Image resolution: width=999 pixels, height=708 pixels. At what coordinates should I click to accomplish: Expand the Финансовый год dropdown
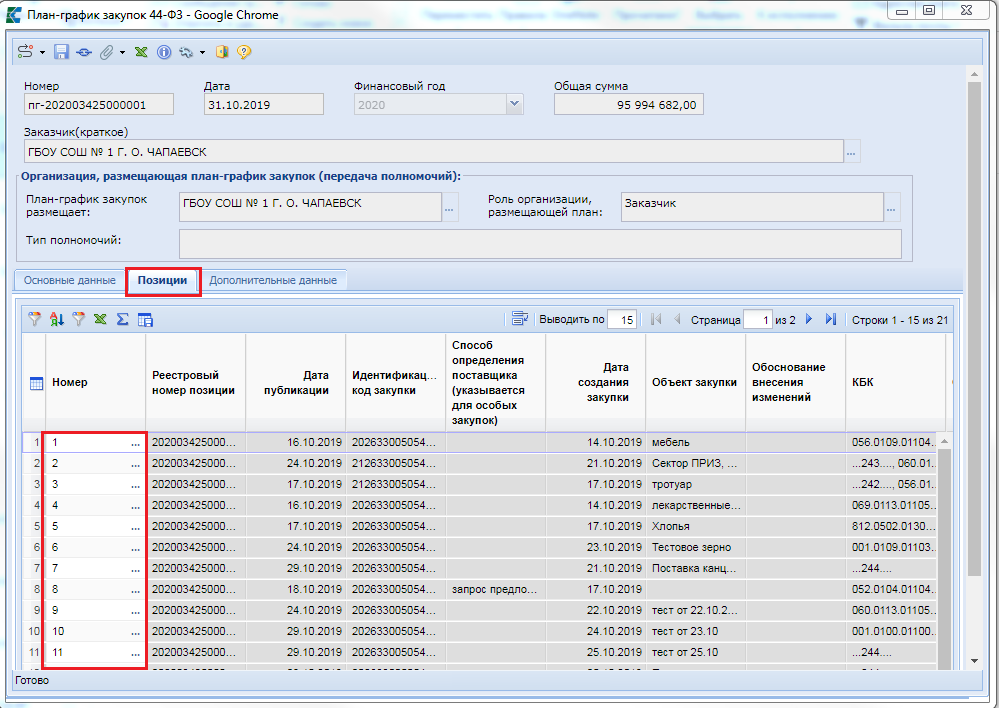pos(514,104)
